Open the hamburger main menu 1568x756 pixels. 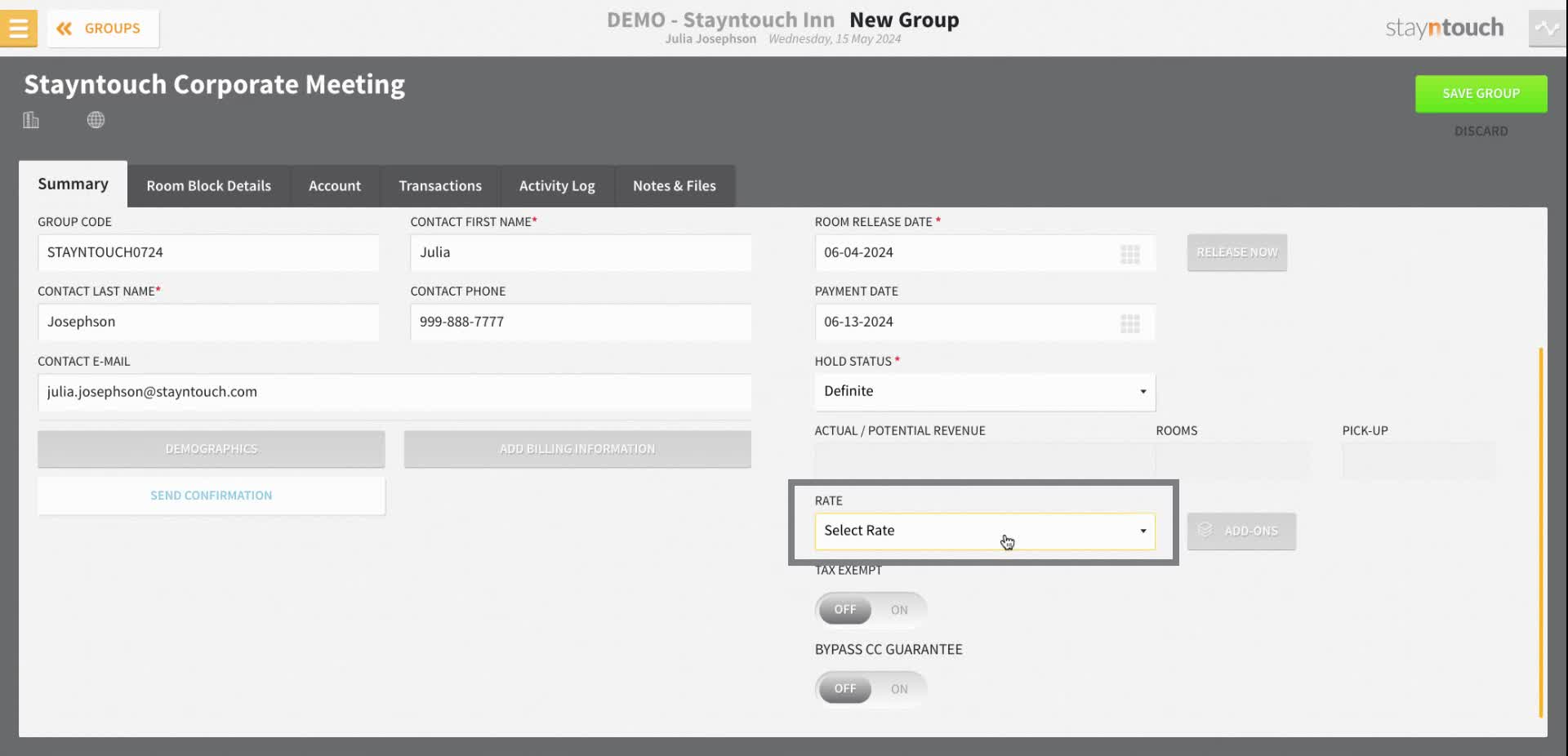click(x=18, y=28)
